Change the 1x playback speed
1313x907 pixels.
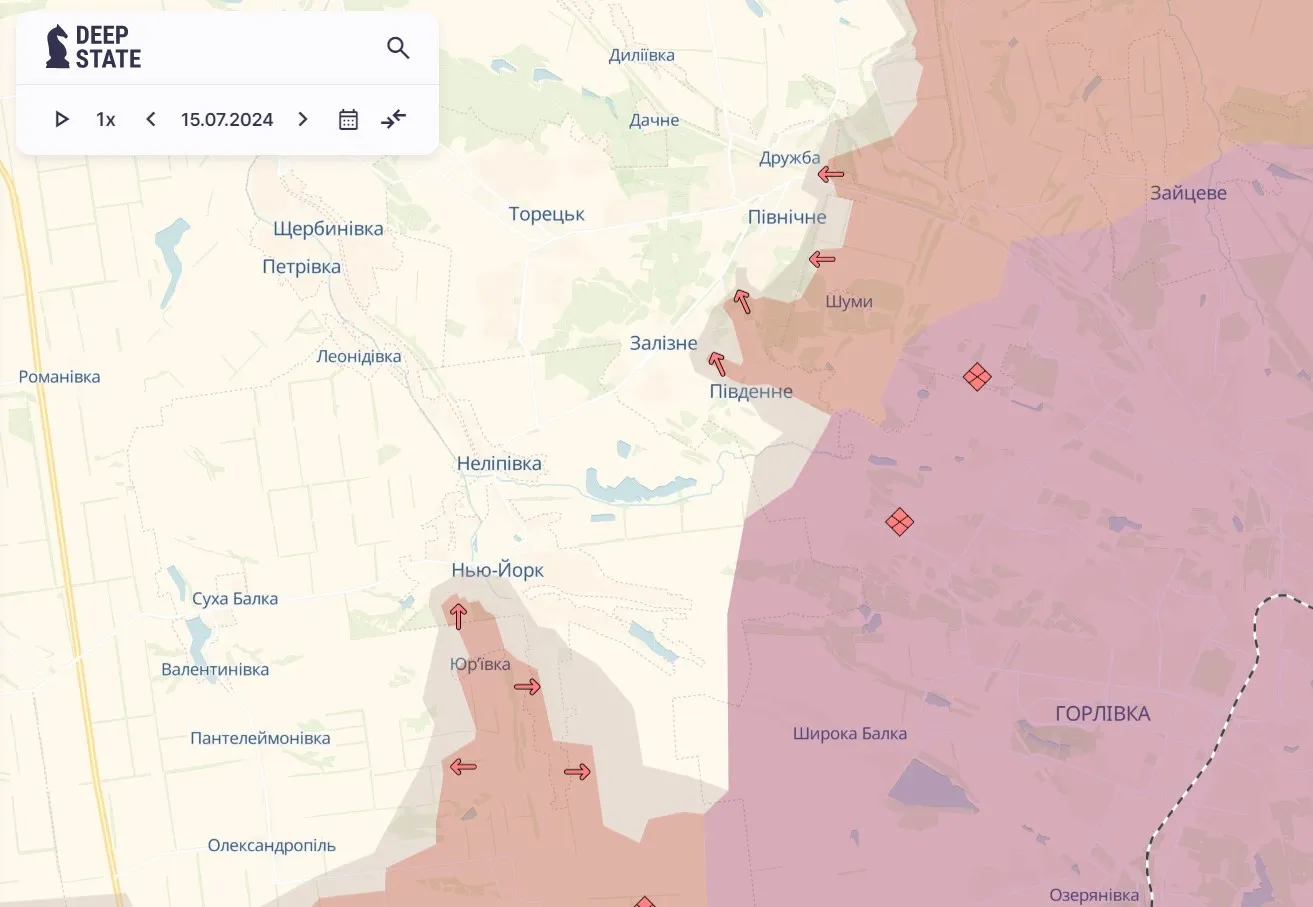(106, 120)
